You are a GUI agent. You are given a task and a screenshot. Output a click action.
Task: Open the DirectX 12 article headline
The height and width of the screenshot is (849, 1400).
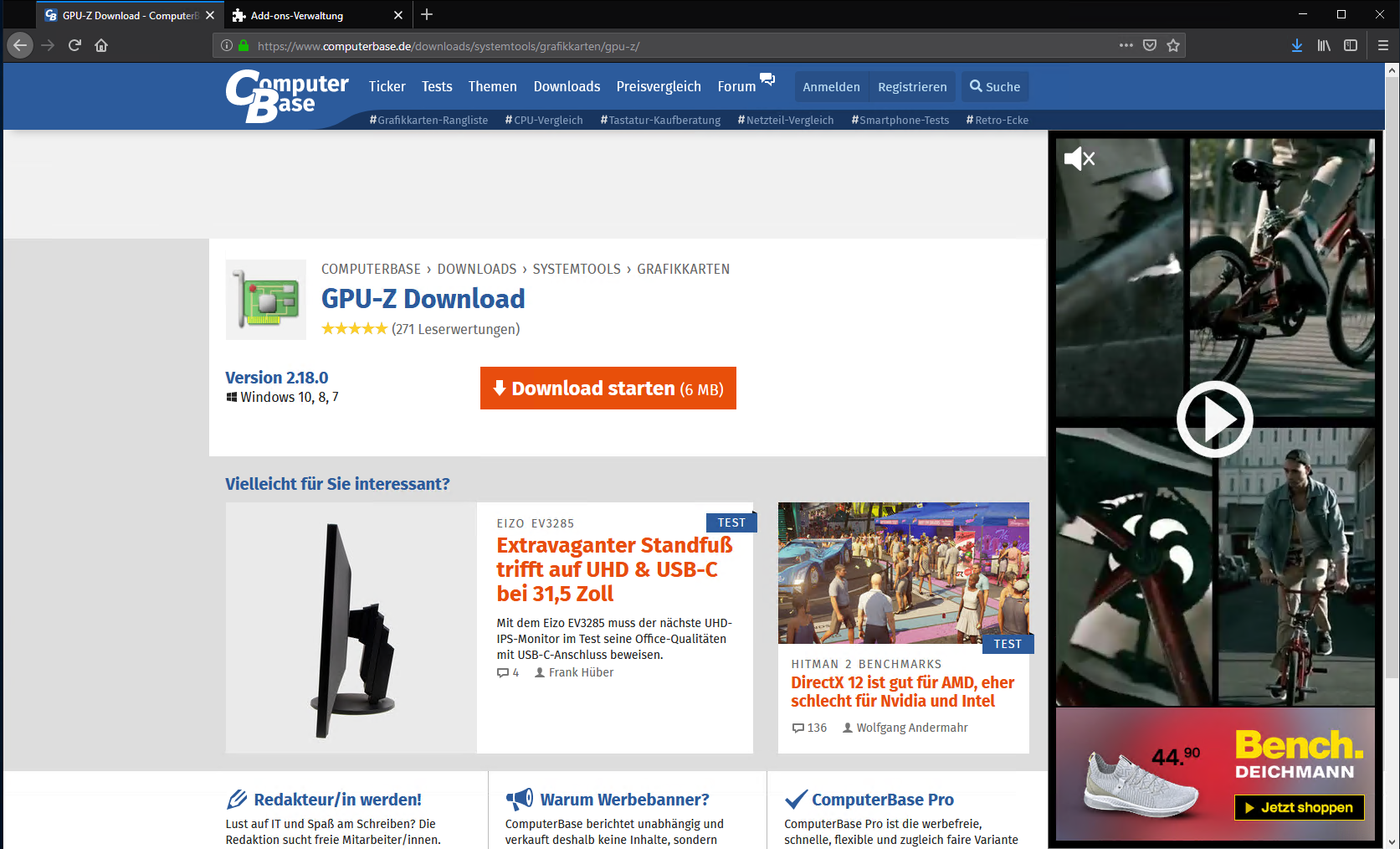[903, 692]
